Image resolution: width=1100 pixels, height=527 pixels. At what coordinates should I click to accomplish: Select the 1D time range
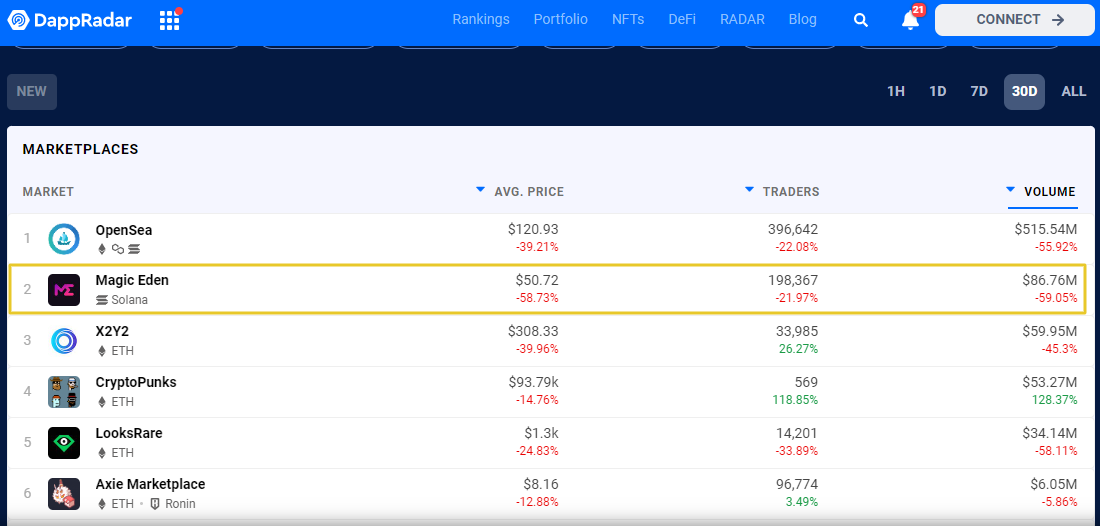click(x=937, y=92)
